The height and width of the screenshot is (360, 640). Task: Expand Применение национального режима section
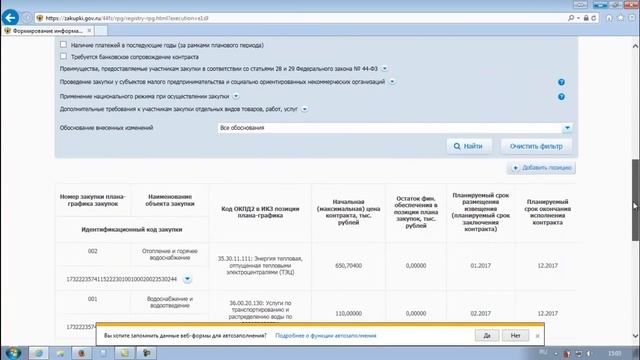(236, 96)
